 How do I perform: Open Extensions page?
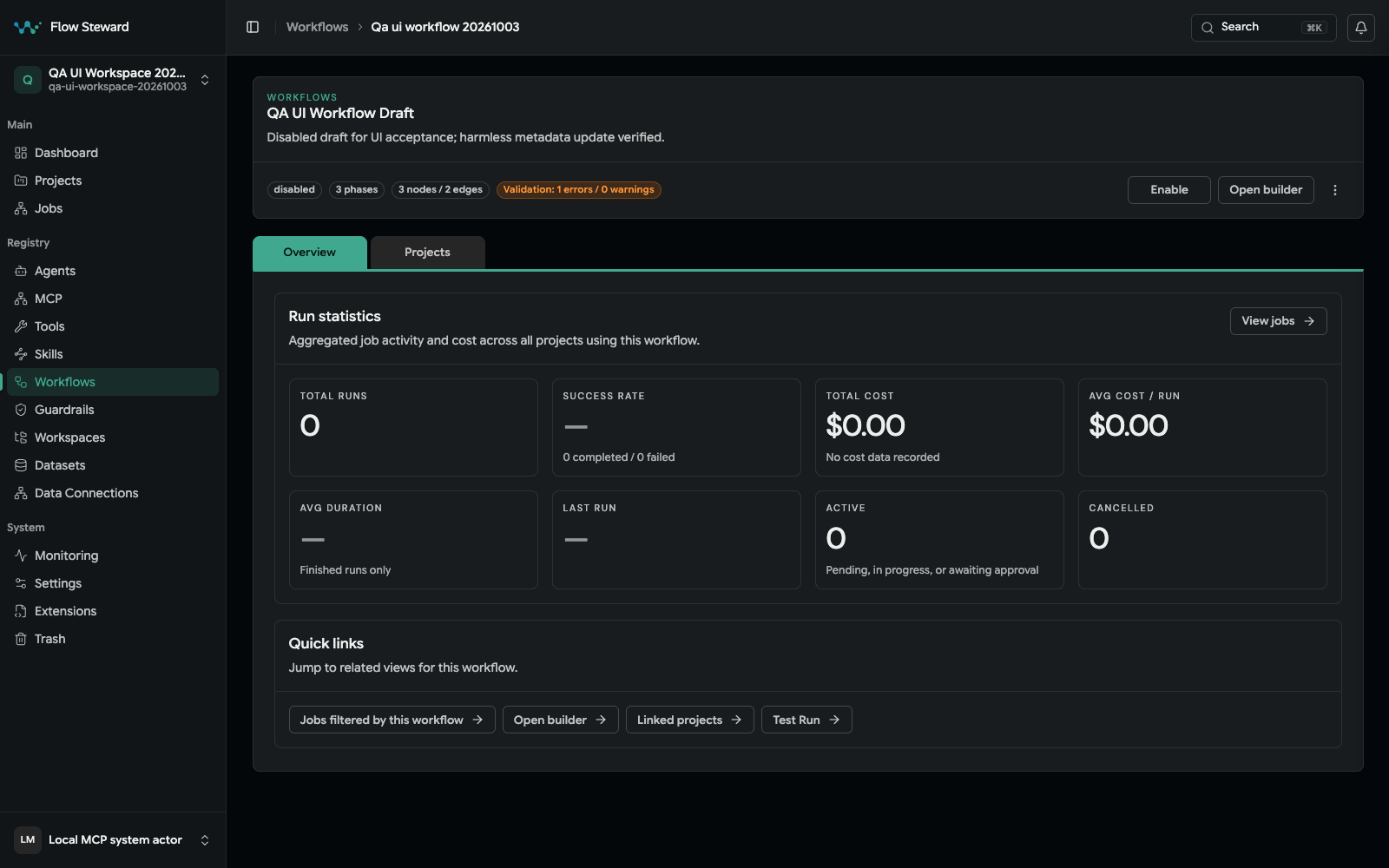click(x=113, y=611)
